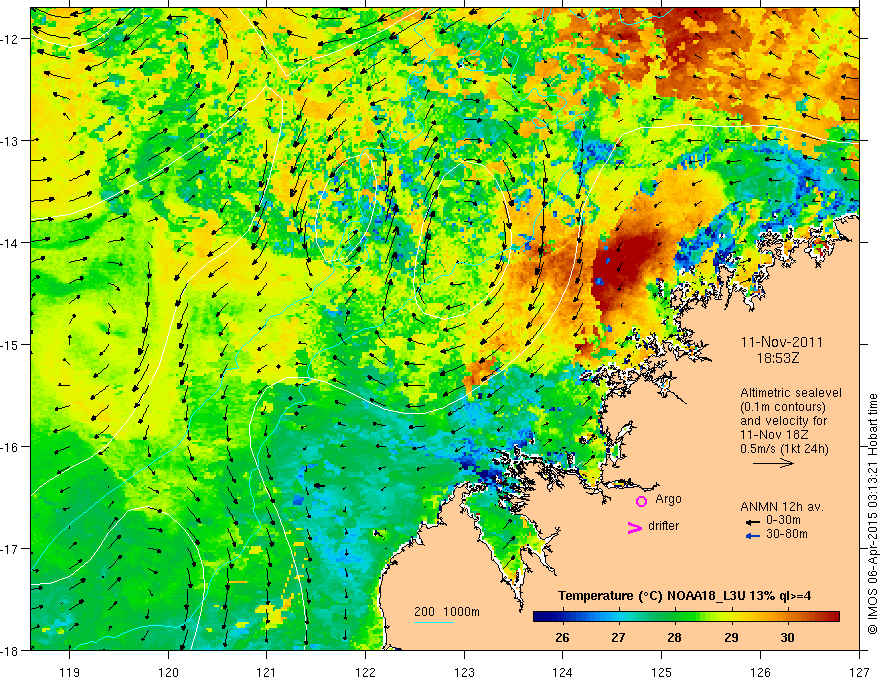Click the '0-30m' depth label
This screenshot has width=880, height=680.
click(783, 520)
